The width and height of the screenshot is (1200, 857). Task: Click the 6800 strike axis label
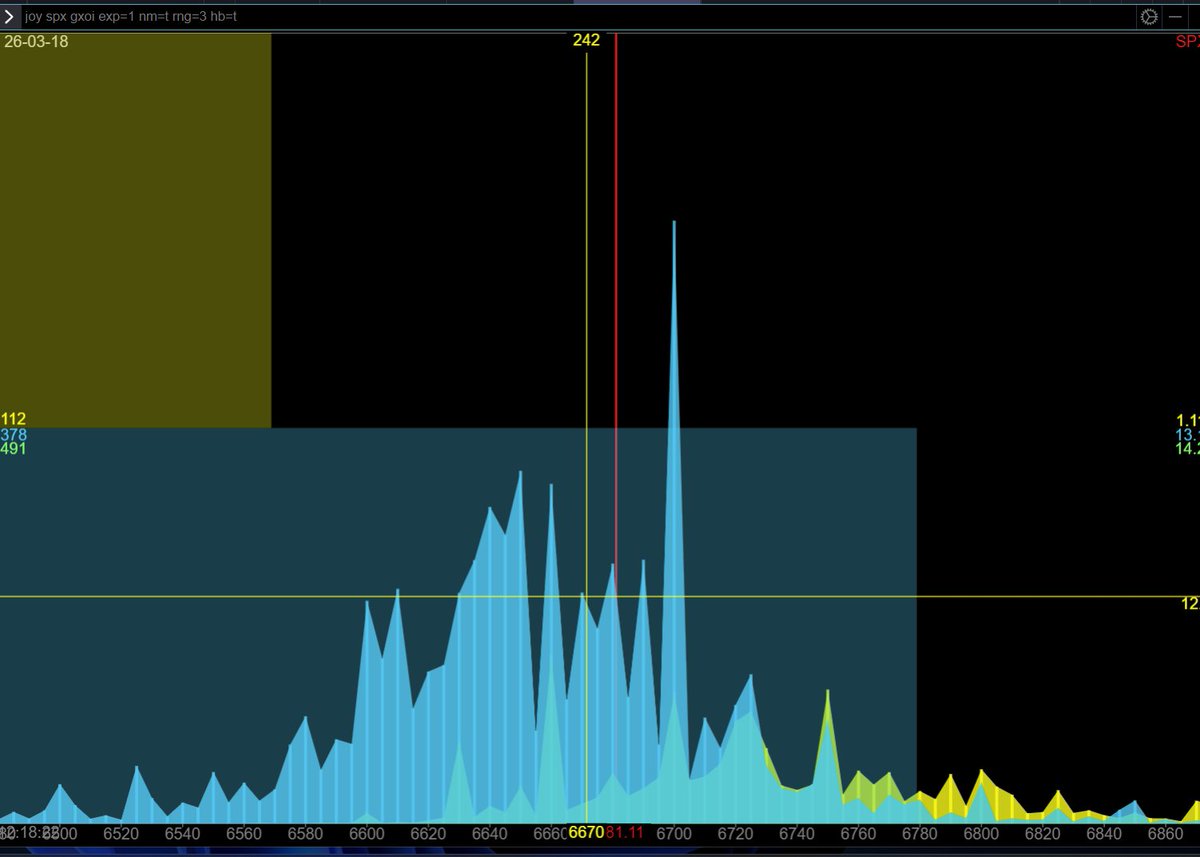pos(981,833)
